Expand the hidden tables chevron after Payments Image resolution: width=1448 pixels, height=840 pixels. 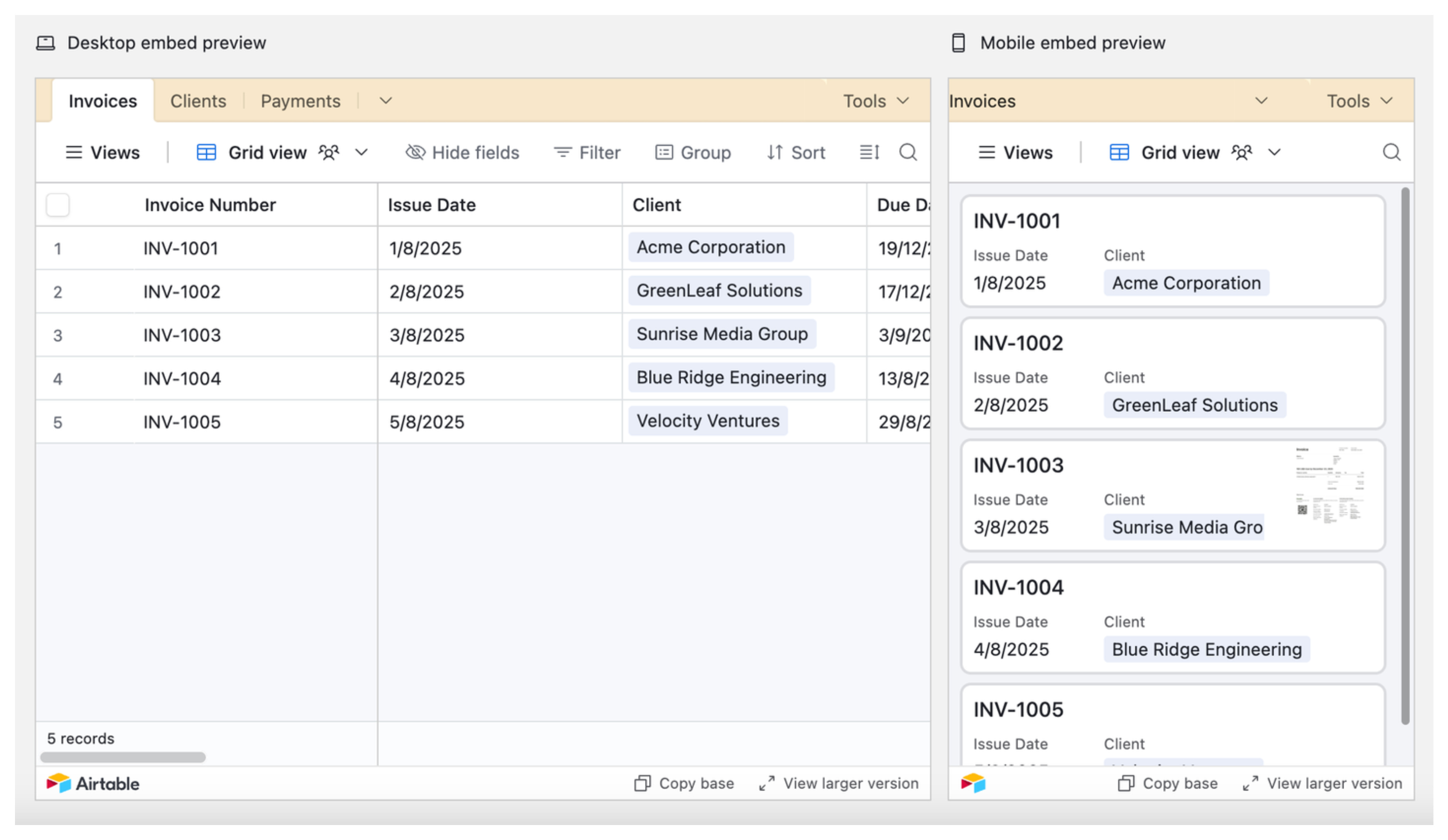click(385, 100)
